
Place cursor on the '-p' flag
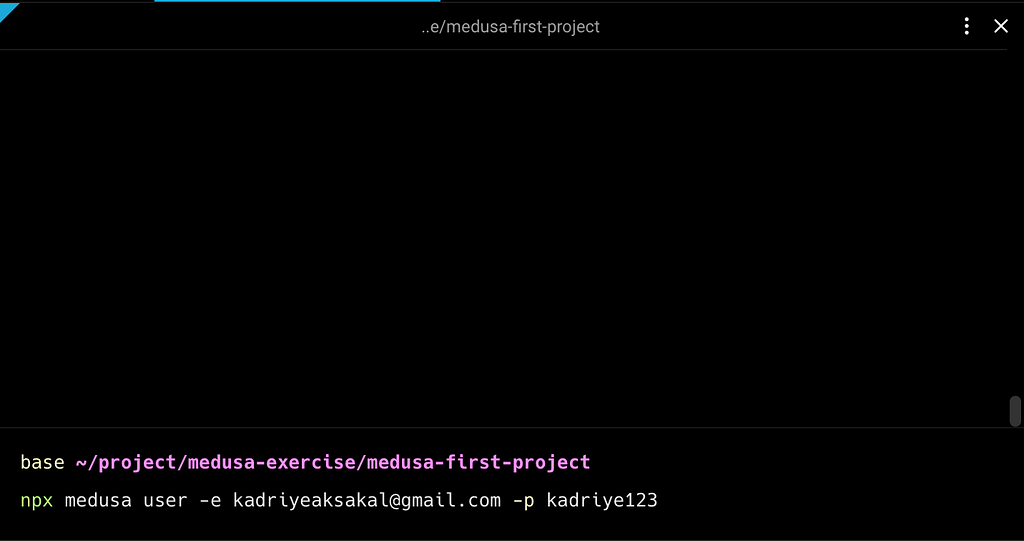coord(523,501)
